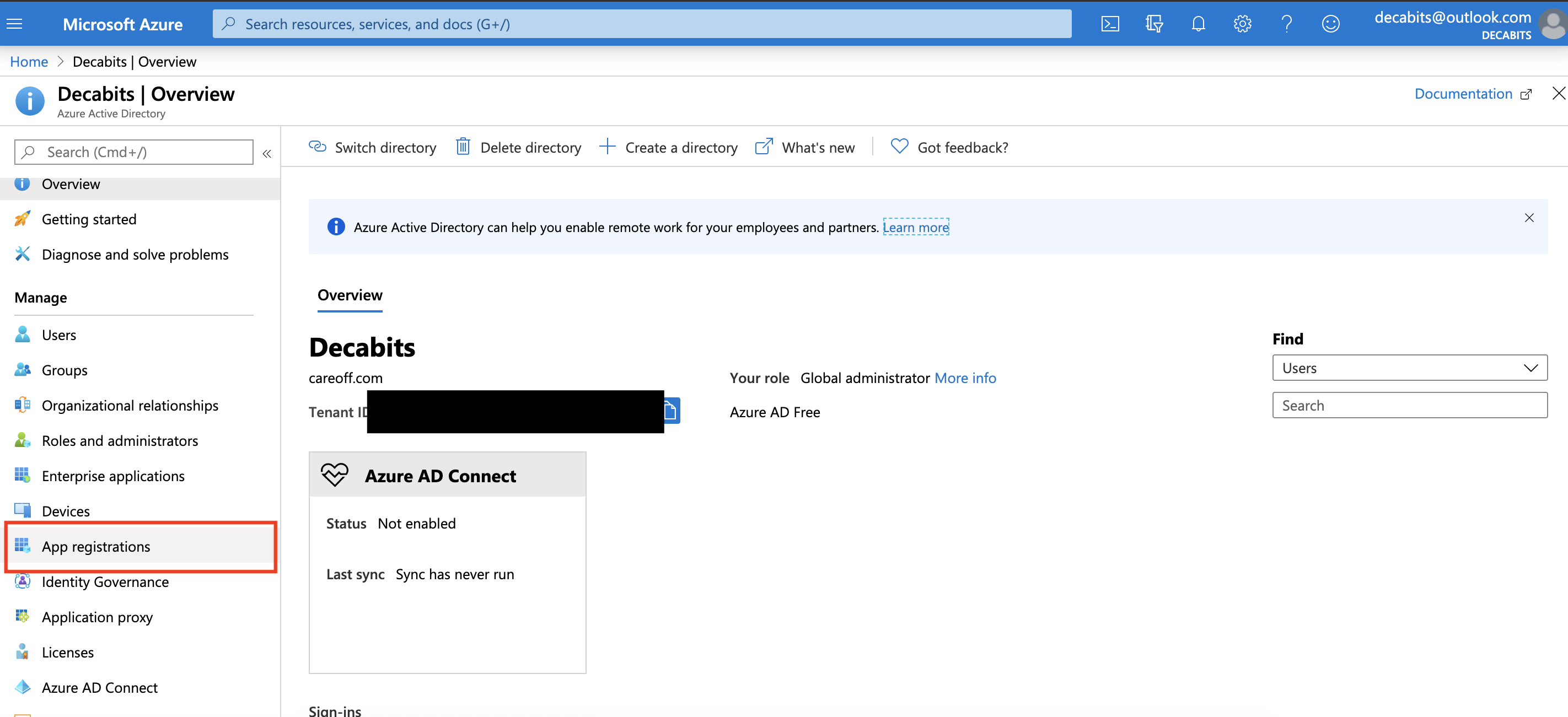This screenshot has width=1568, height=717.
Task: Click Create a directory
Action: point(668,147)
